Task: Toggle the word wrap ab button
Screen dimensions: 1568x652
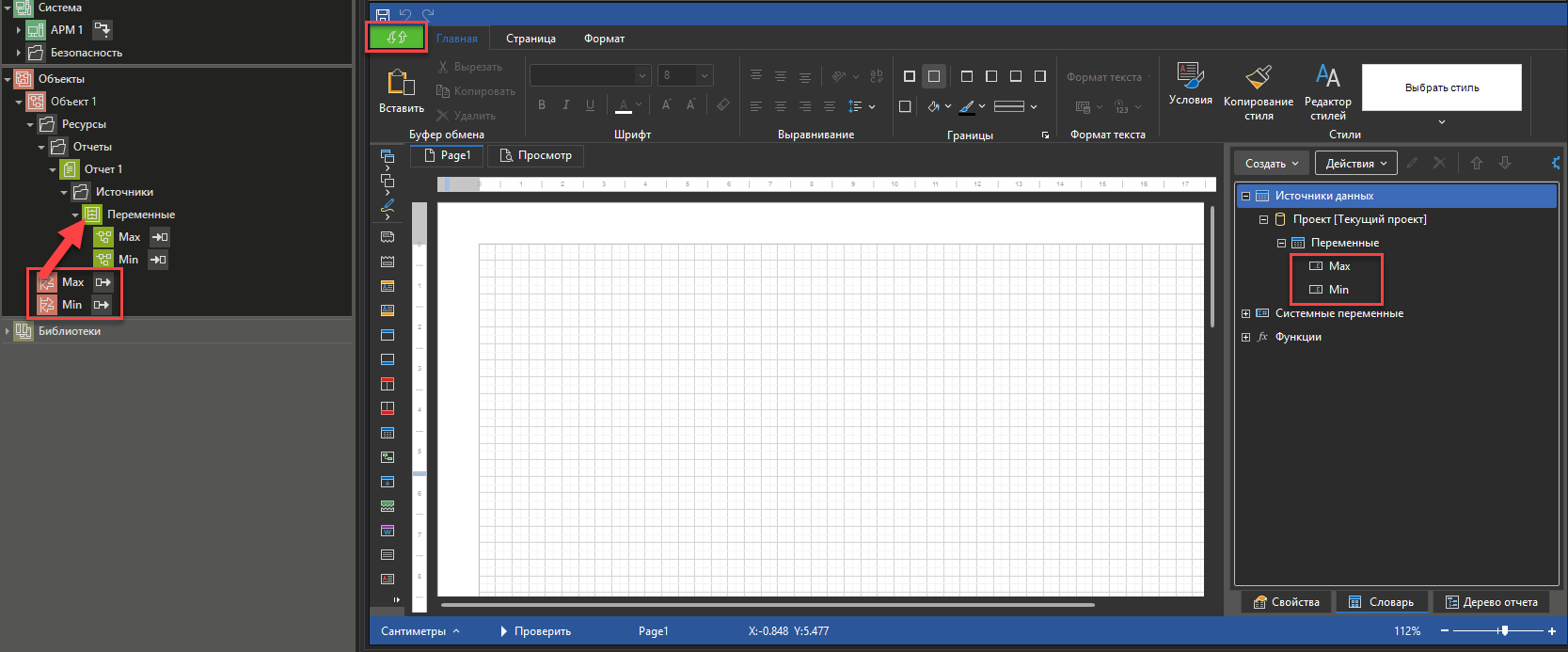Action: pyautogui.click(x=877, y=76)
